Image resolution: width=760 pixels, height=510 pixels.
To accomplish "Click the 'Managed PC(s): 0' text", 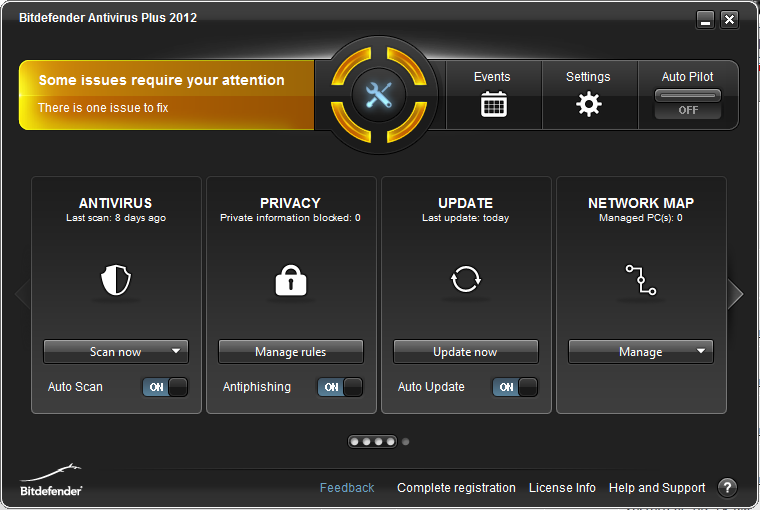I will (x=641, y=218).
